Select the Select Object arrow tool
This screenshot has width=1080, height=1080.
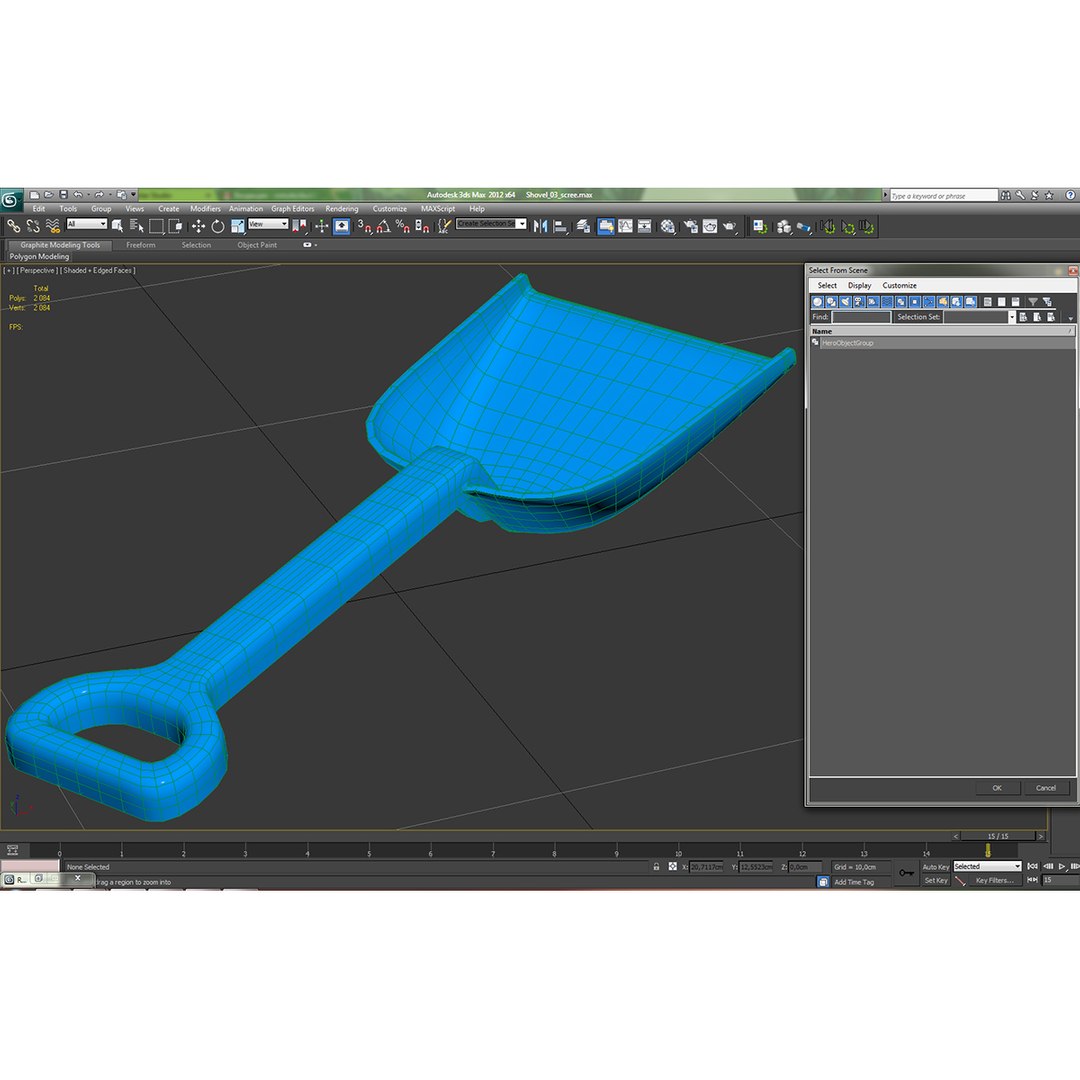coord(117,226)
